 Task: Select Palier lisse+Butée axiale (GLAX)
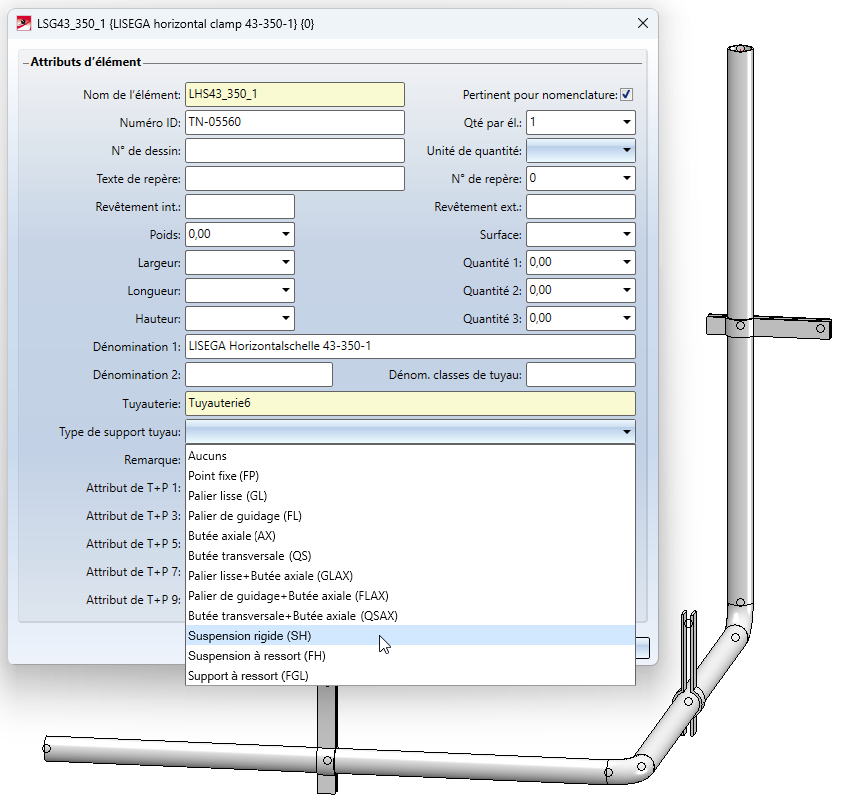410,576
